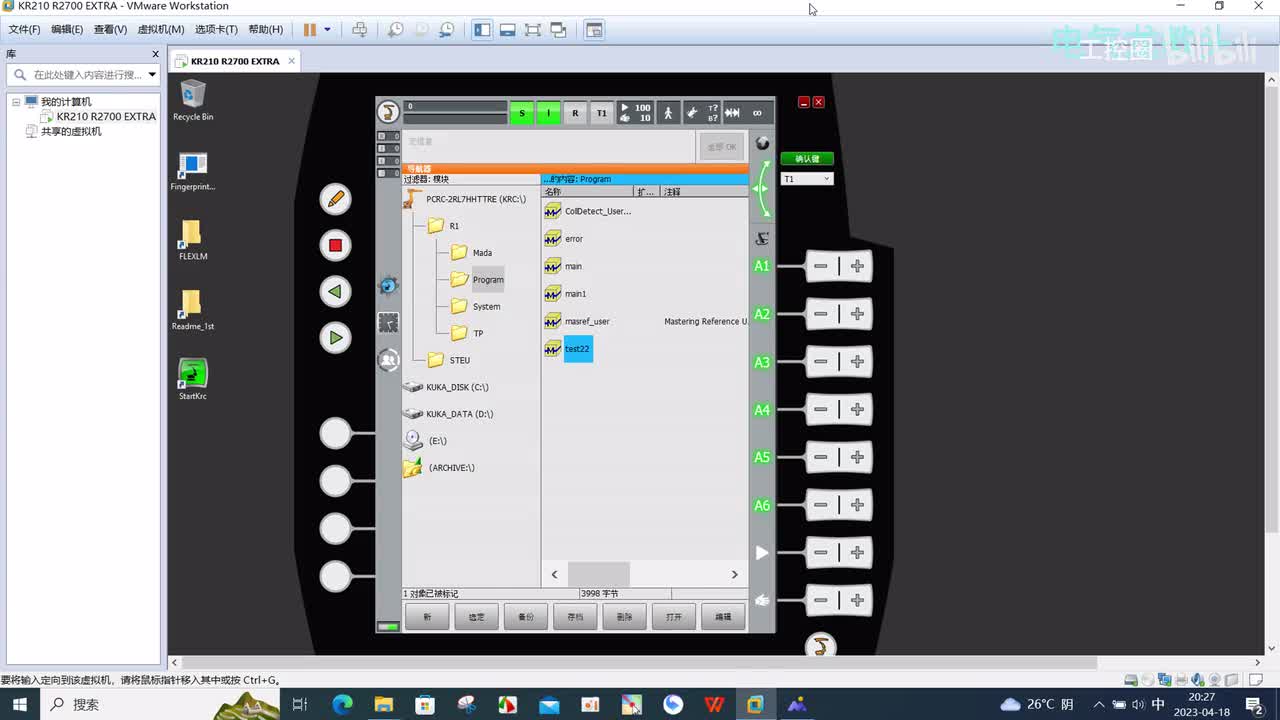Click the coordinate system icon above A1
Screen dimensions: 1280x720
click(x=762, y=238)
